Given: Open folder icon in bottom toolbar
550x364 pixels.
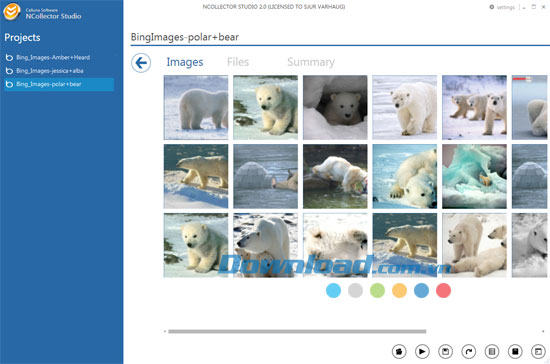Looking at the screenshot, I should coord(399,351).
